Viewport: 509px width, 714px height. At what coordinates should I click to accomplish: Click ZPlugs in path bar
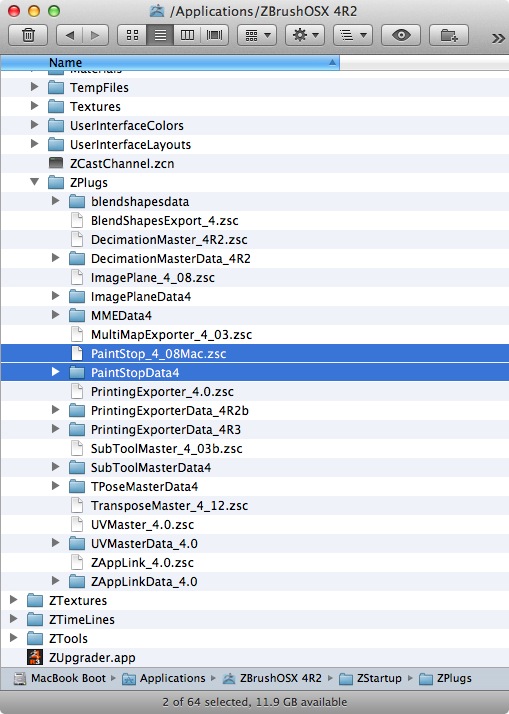pyautogui.click(x=445, y=678)
